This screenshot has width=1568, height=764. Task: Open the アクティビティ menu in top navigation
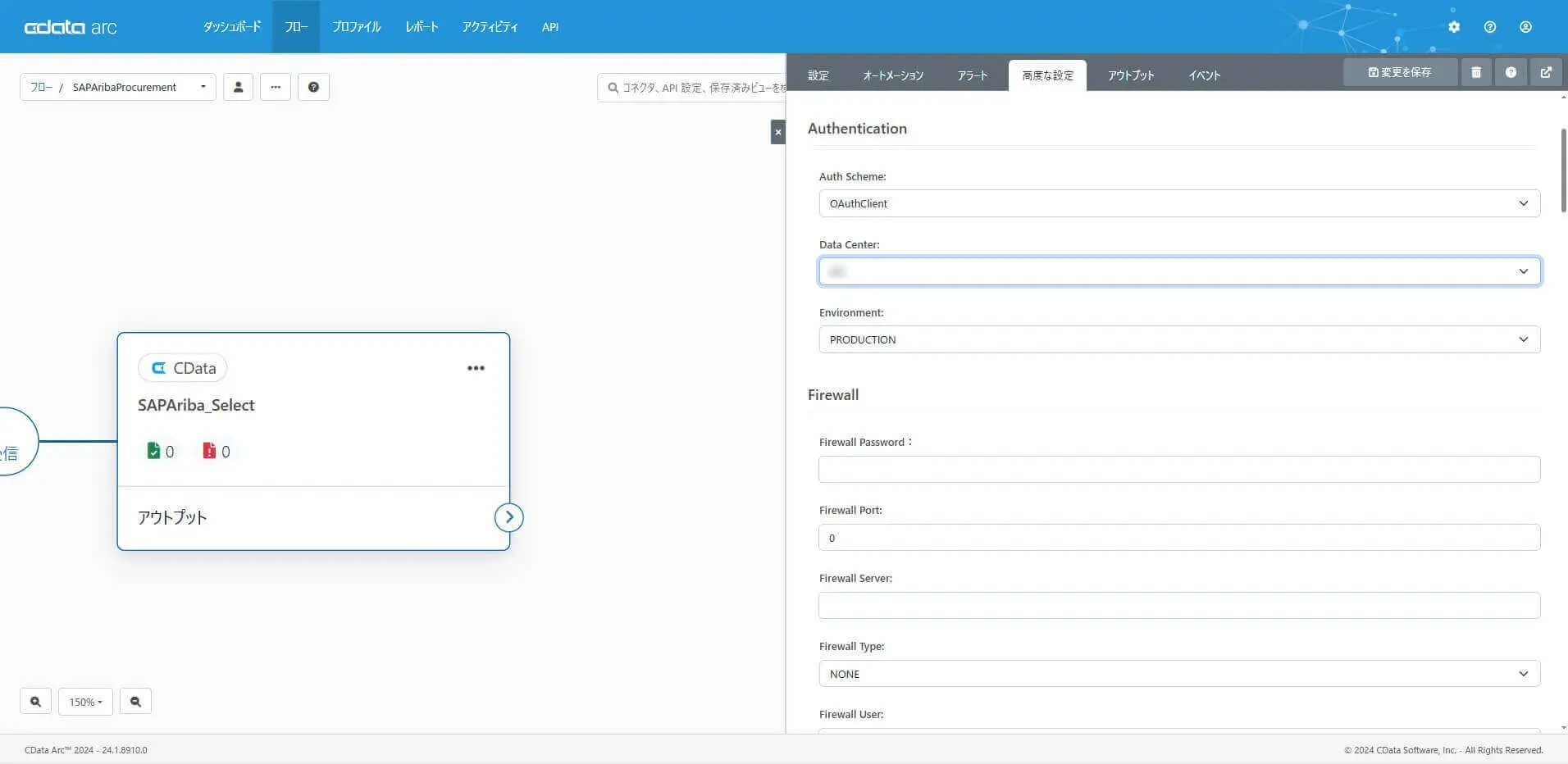490,27
